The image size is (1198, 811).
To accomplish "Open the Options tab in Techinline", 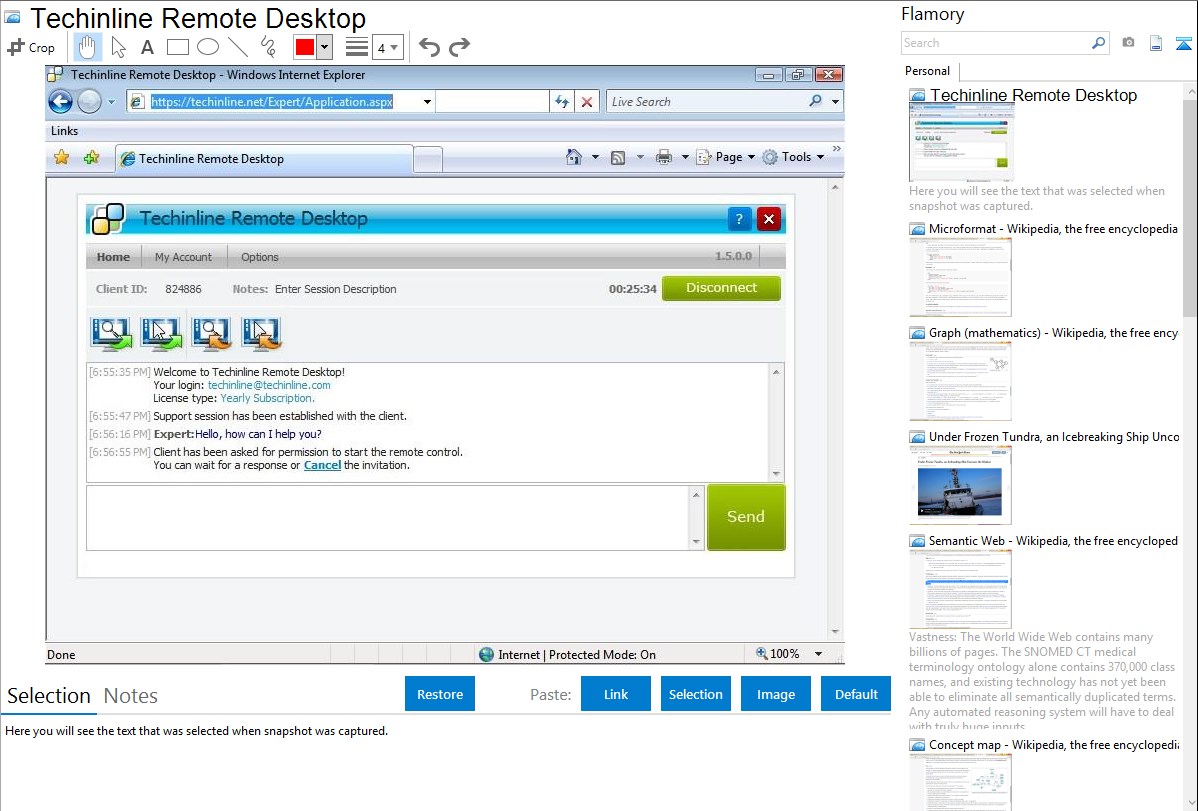I will coord(260,257).
